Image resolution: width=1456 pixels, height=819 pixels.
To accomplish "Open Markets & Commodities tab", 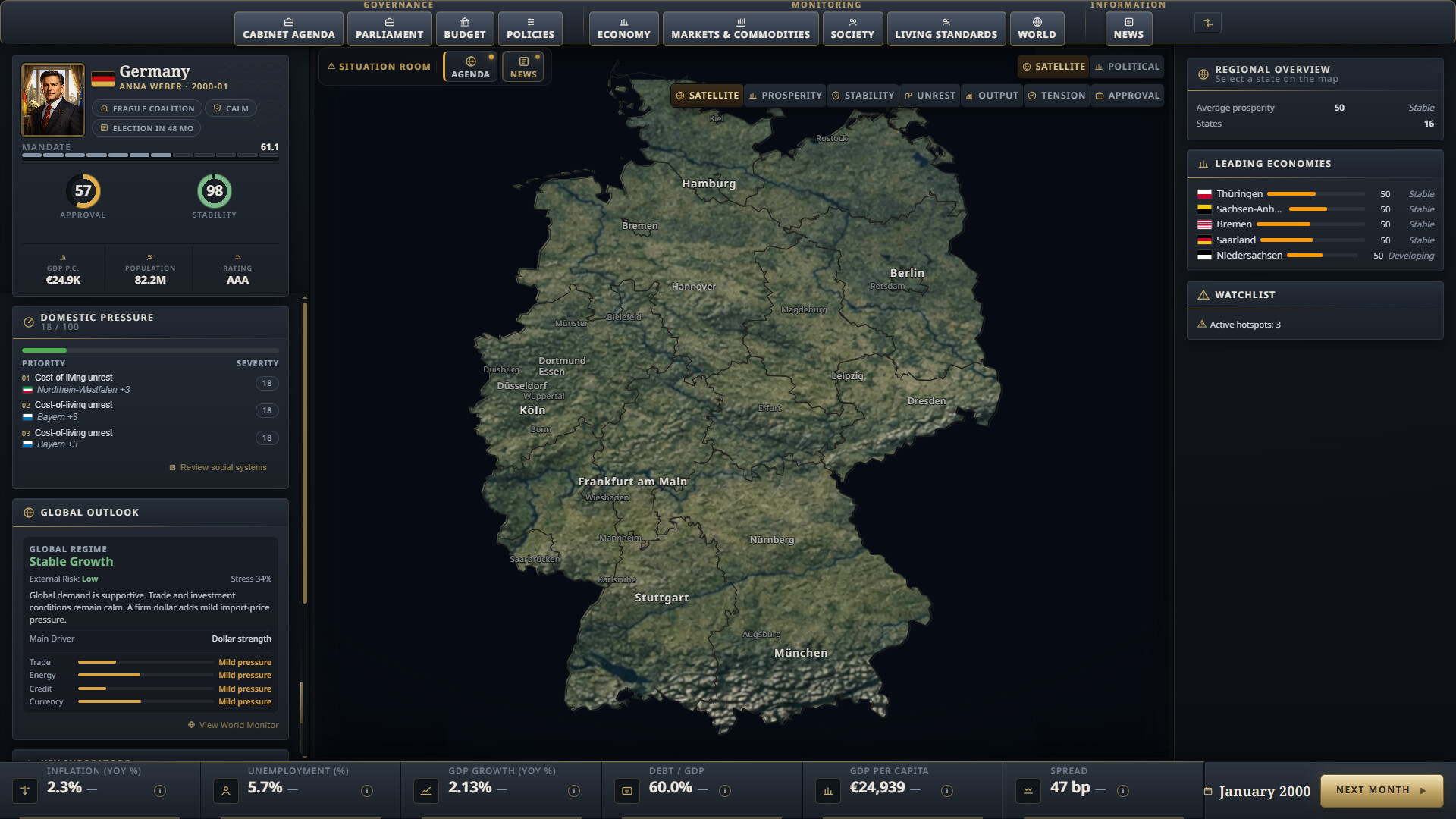I will (x=740, y=29).
